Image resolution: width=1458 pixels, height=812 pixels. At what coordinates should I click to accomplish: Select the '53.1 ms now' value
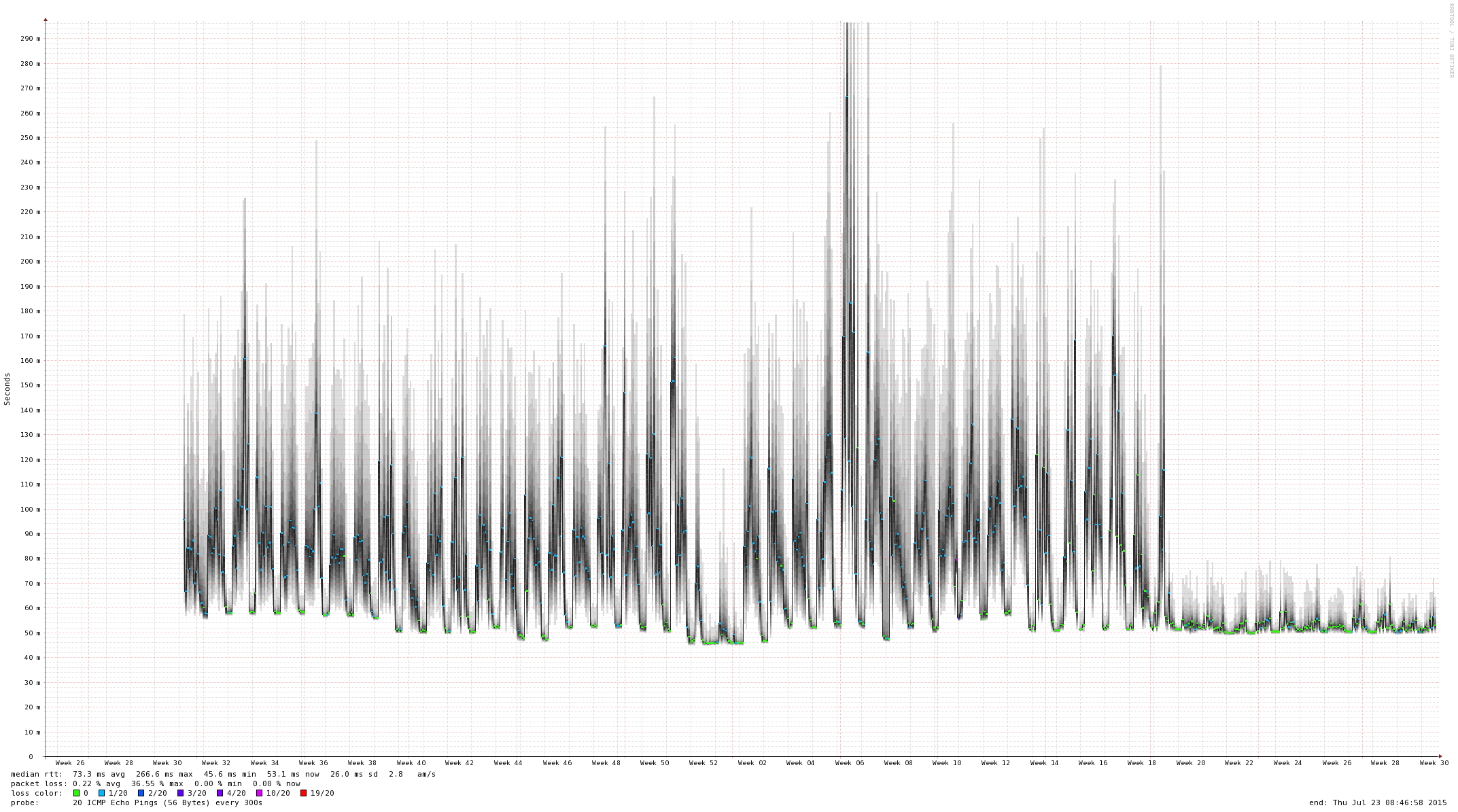click(x=293, y=774)
